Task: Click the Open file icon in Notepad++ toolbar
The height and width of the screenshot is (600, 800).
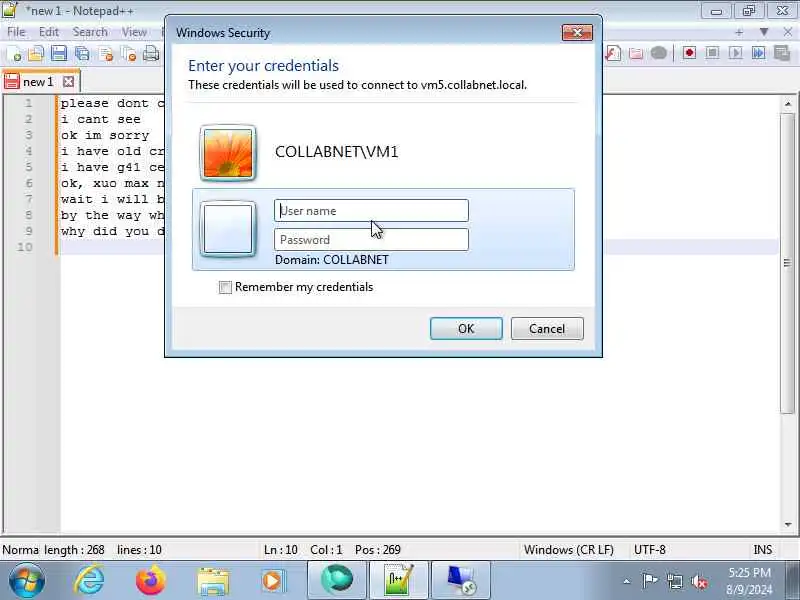Action: tap(36, 53)
